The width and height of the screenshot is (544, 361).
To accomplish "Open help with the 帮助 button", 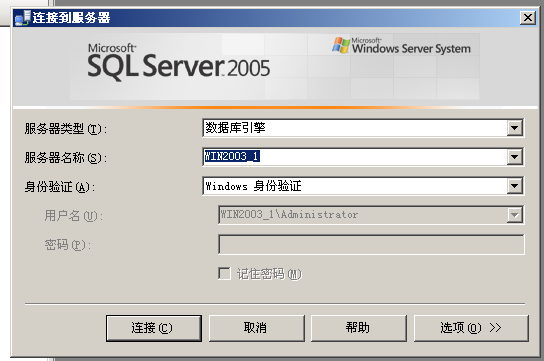I will tap(359, 328).
